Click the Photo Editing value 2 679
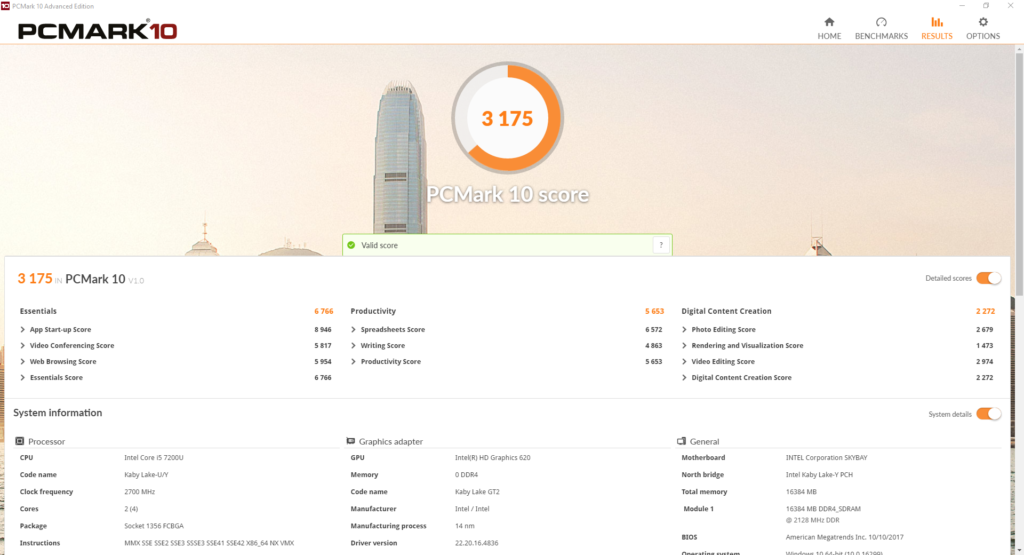The height and width of the screenshot is (555, 1024). tap(984, 330)
